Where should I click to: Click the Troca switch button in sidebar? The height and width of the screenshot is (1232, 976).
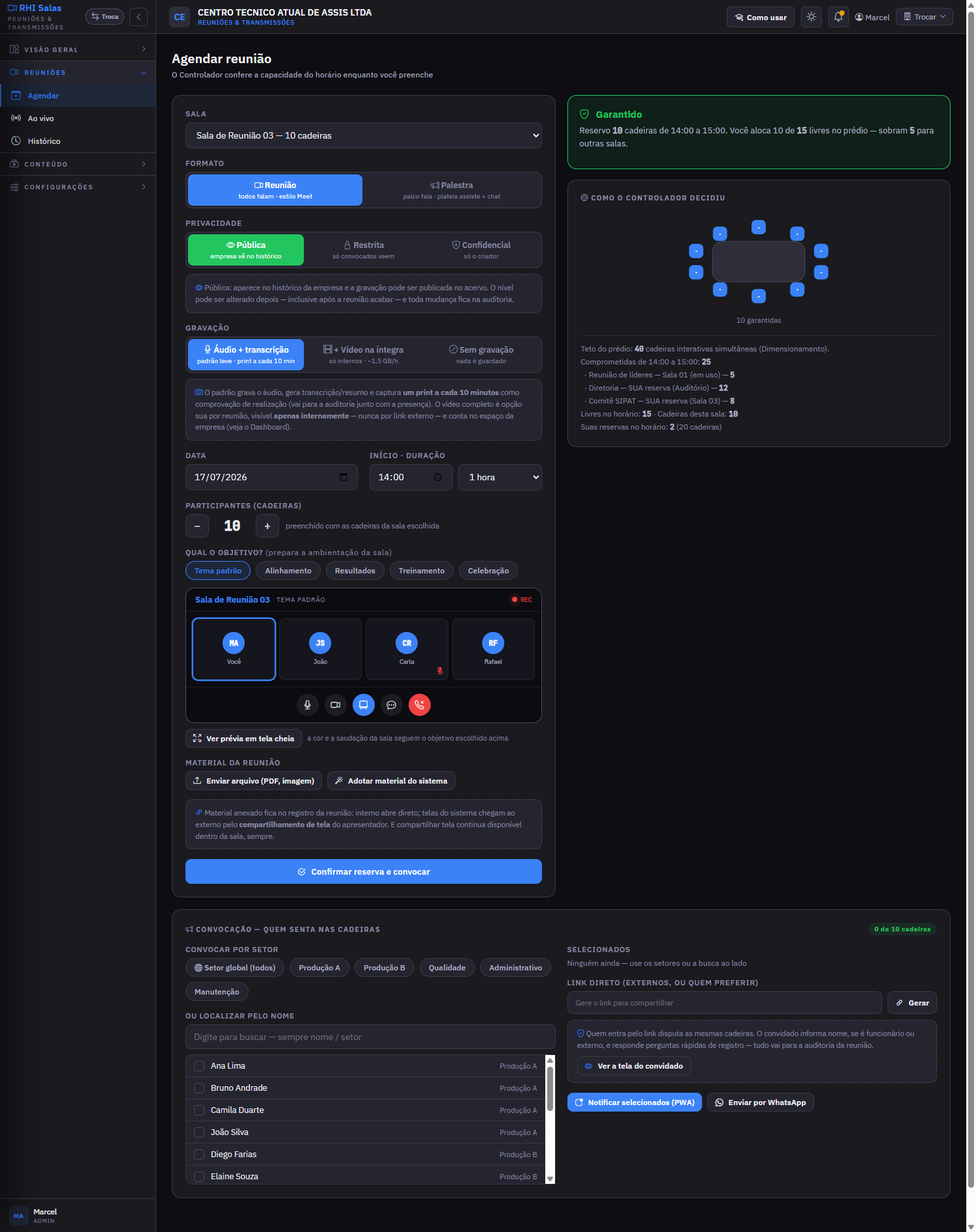click(105, 17)
